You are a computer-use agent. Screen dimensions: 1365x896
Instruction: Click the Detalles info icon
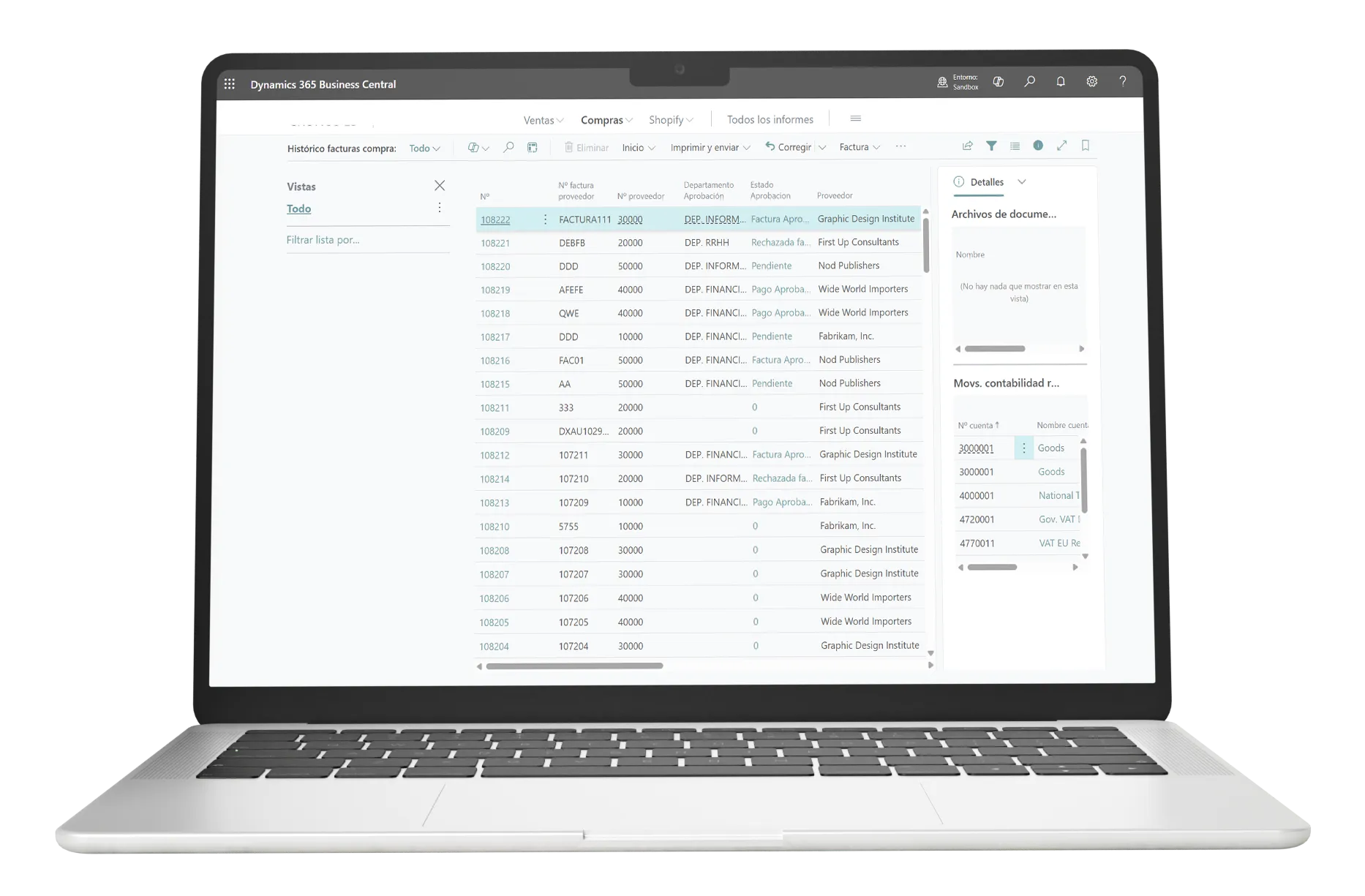pyautogui.click(x=959, y=182)
